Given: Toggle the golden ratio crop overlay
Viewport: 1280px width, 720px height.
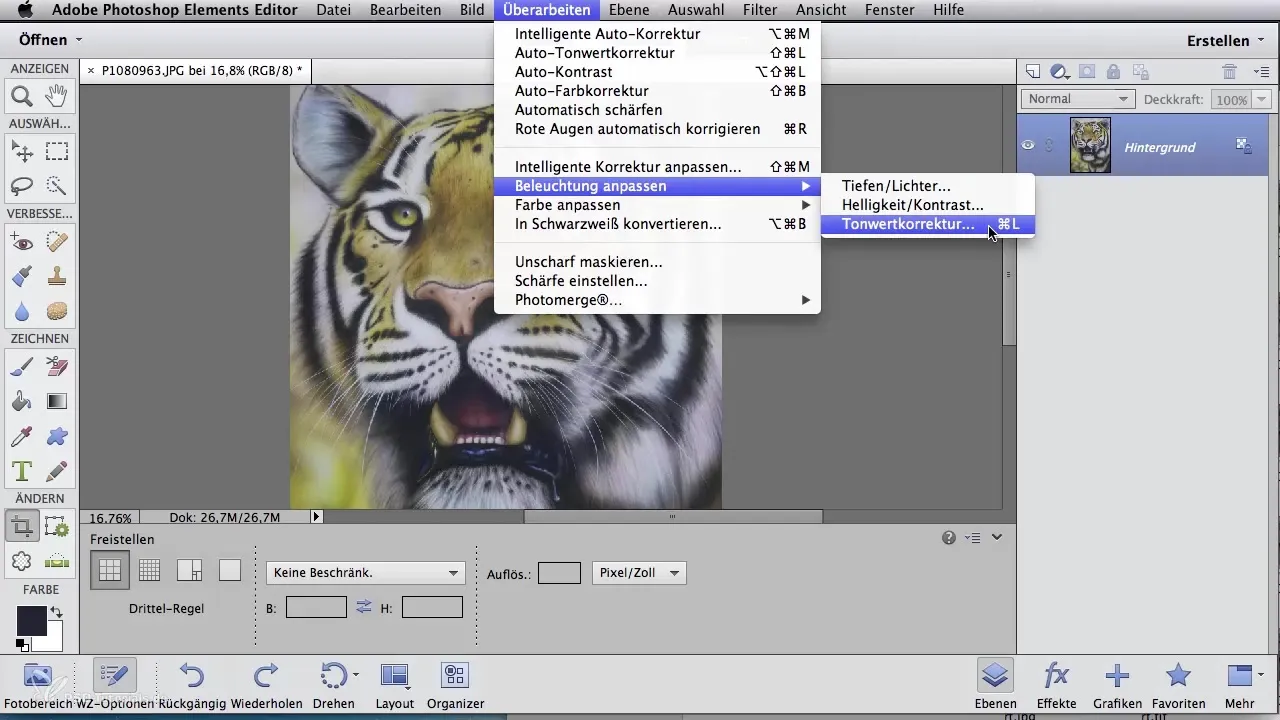Looking at the screenshot, I should point(190,570).
